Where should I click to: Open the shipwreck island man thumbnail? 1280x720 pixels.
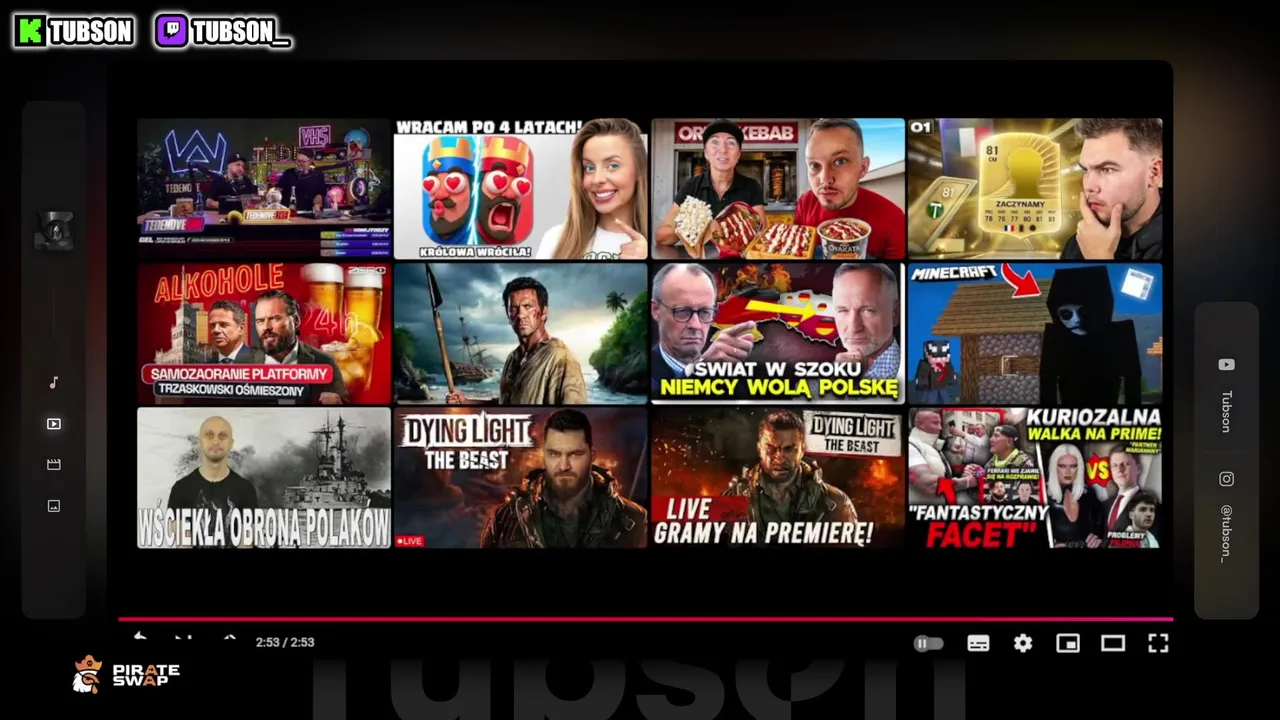point(520,333)
